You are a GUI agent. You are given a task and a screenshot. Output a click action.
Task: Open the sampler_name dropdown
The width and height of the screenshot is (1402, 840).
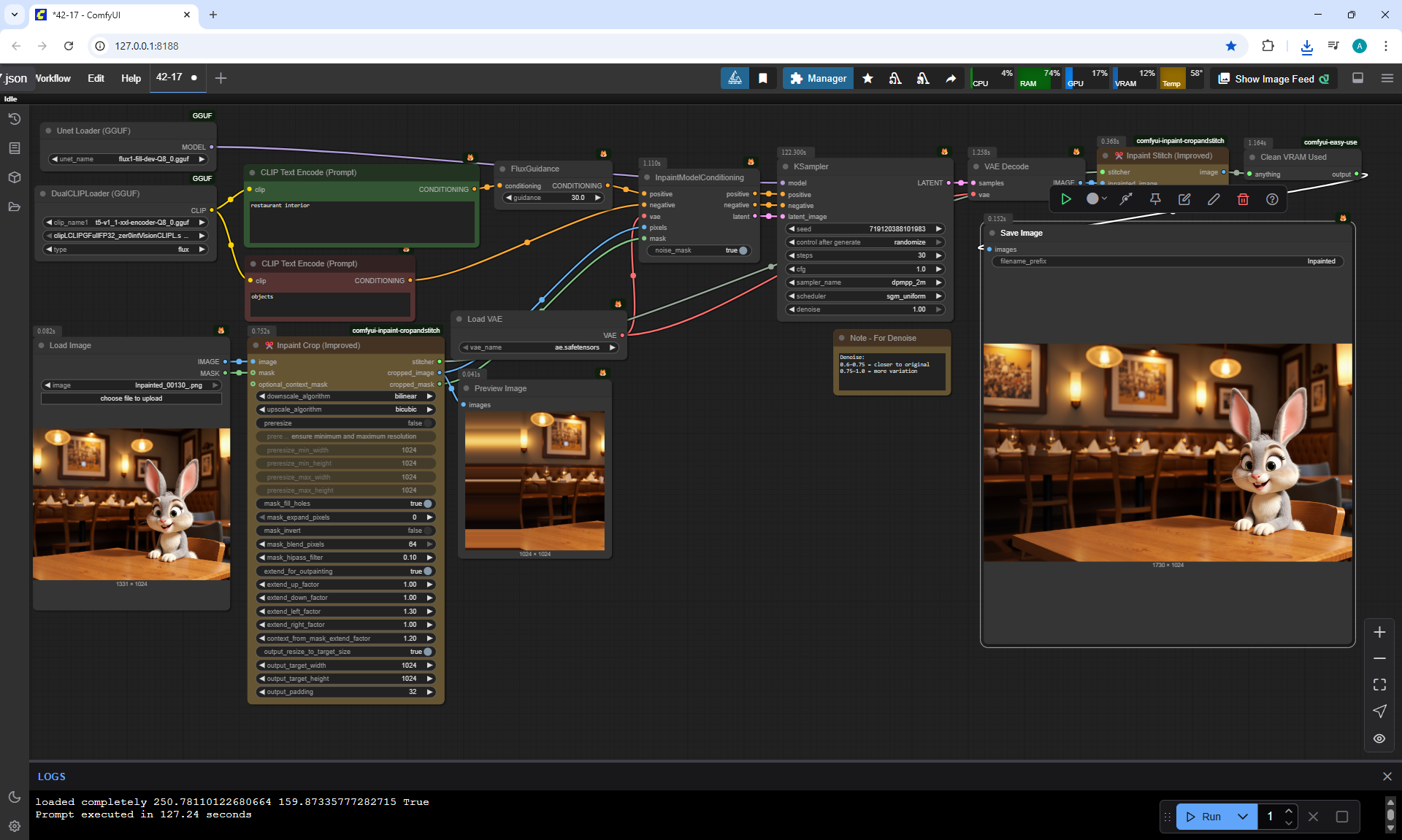pos(865,282)
